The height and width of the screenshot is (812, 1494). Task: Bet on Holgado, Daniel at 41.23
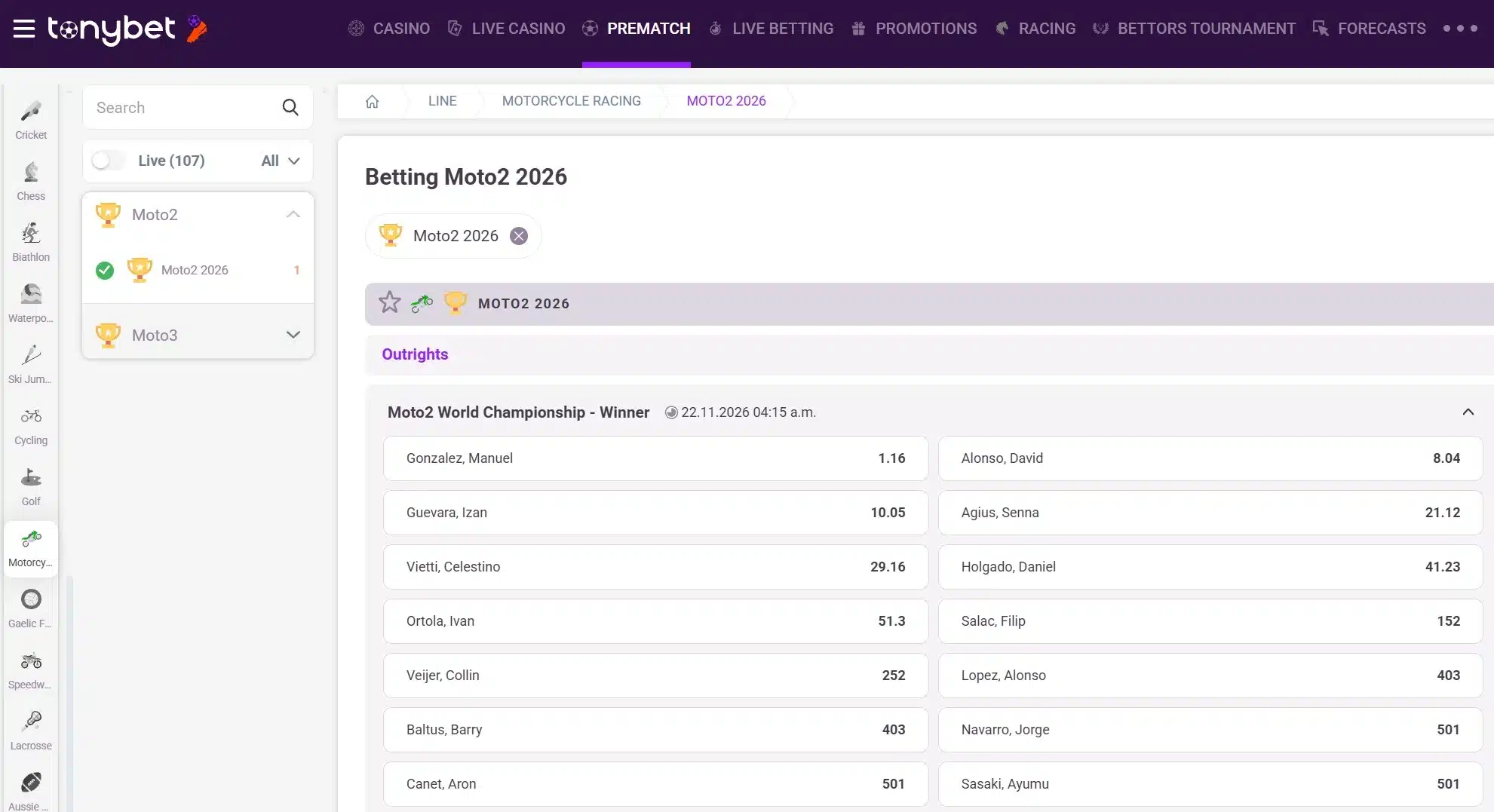click(1210, 567)
